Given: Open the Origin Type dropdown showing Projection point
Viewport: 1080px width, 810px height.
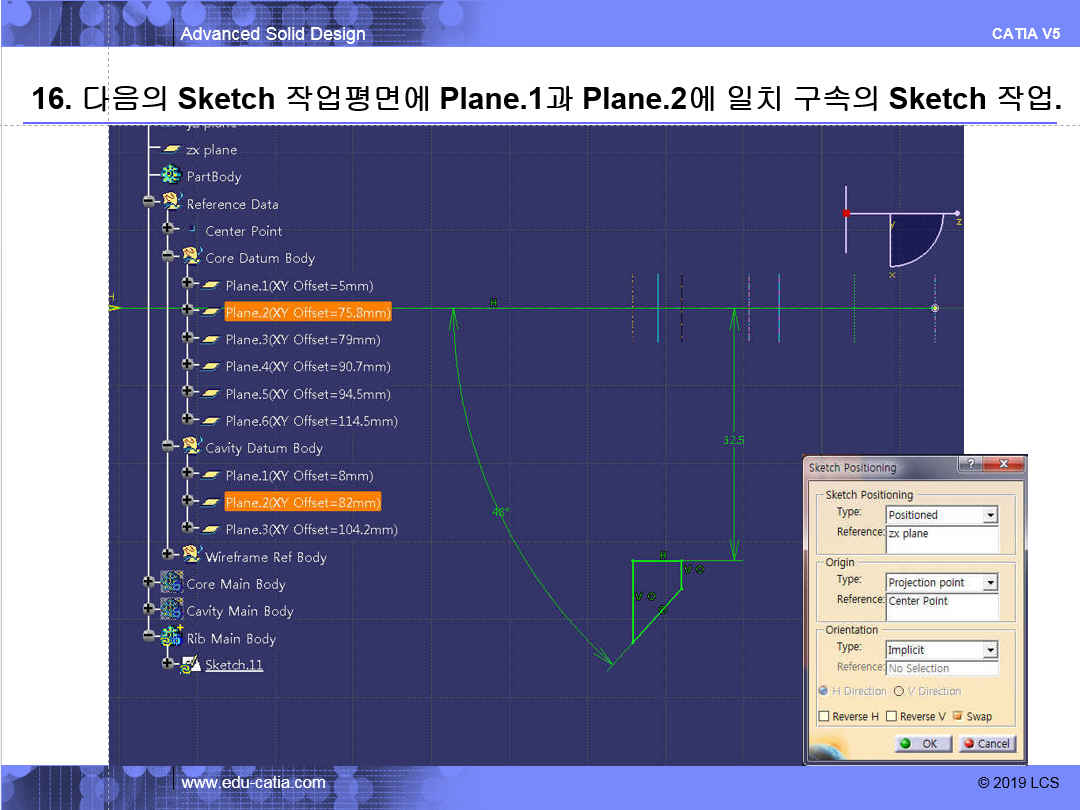Looking at the screenshot, I should point(989,582).
